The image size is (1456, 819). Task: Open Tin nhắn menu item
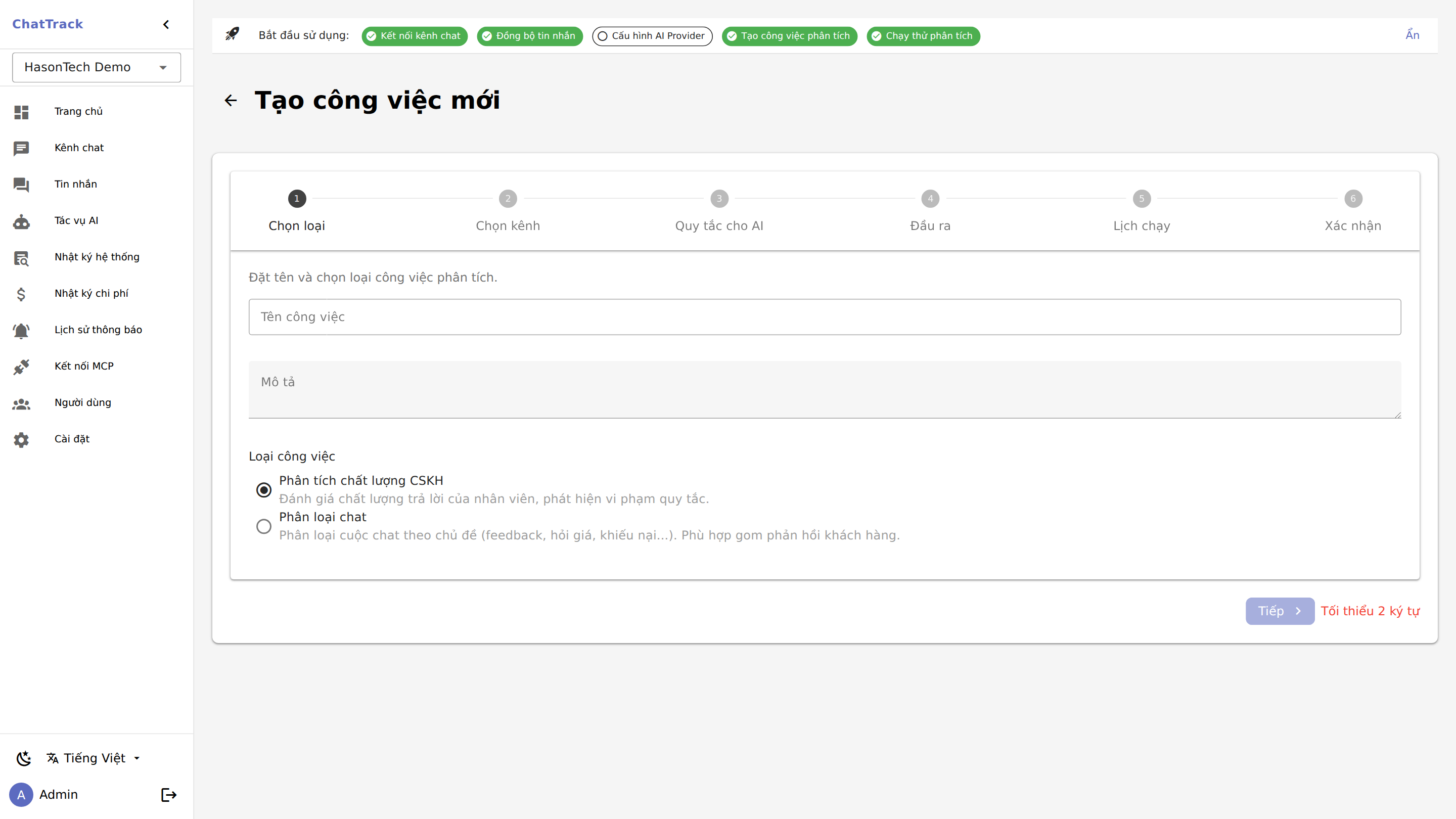tap(76, 184)
